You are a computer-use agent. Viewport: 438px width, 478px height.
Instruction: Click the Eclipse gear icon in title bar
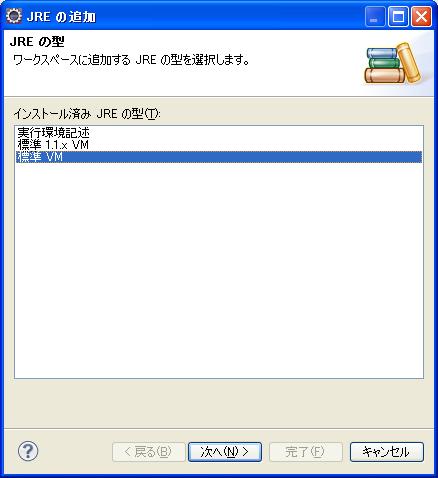(14, 16)
